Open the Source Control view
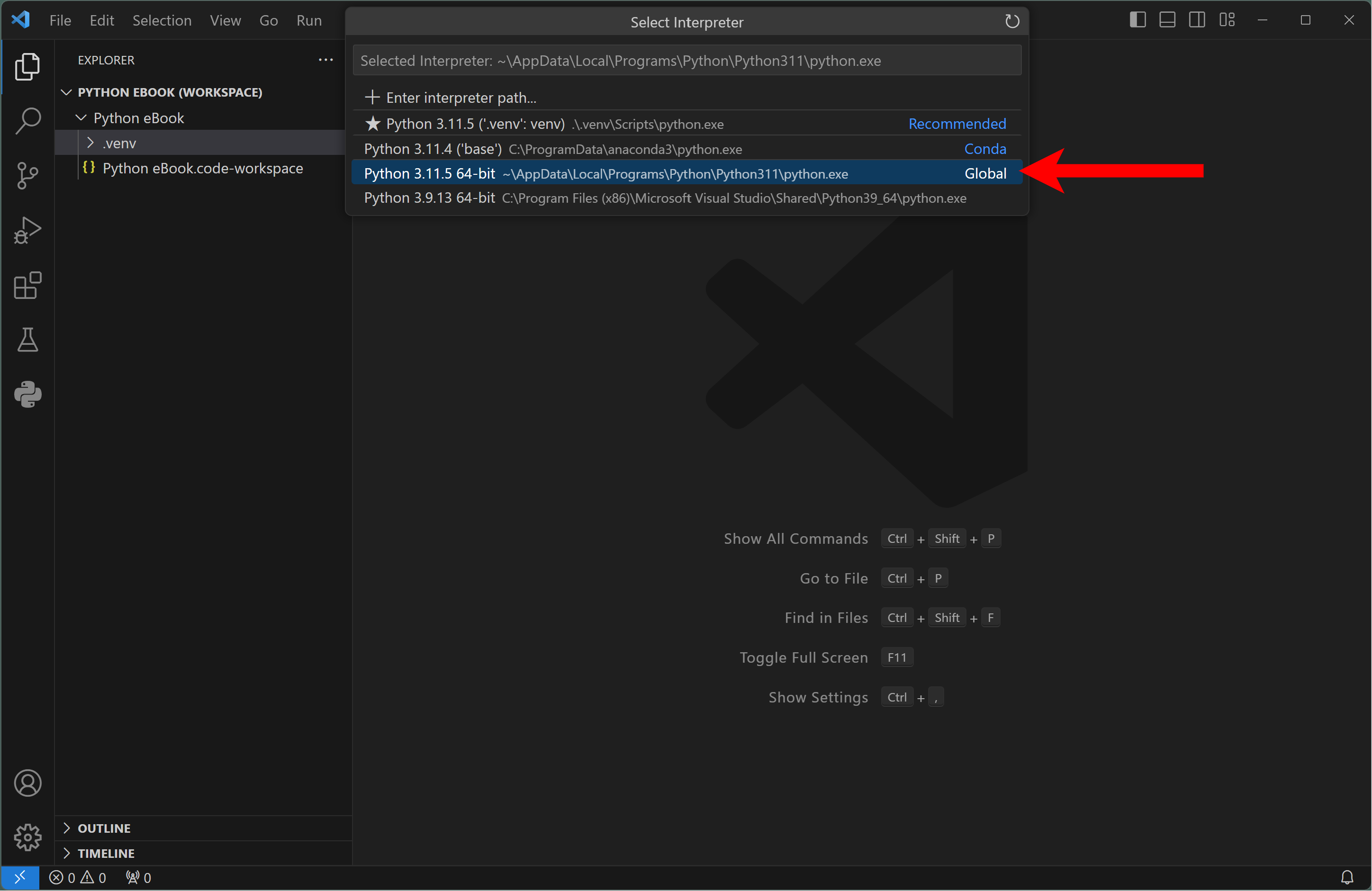Screen dimensions: 1372x891 coord(27,175)
